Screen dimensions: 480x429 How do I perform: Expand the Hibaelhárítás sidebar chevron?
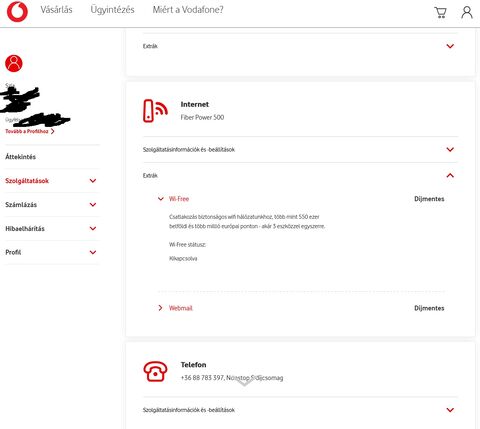point(93,229)
